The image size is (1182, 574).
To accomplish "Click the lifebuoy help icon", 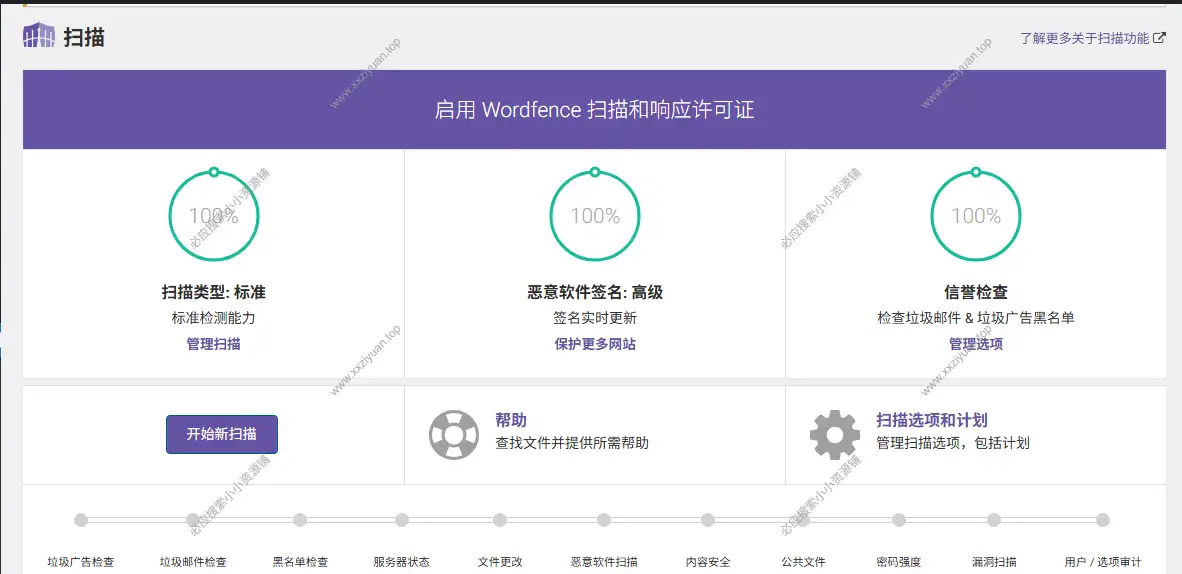I will pos(454,435).
